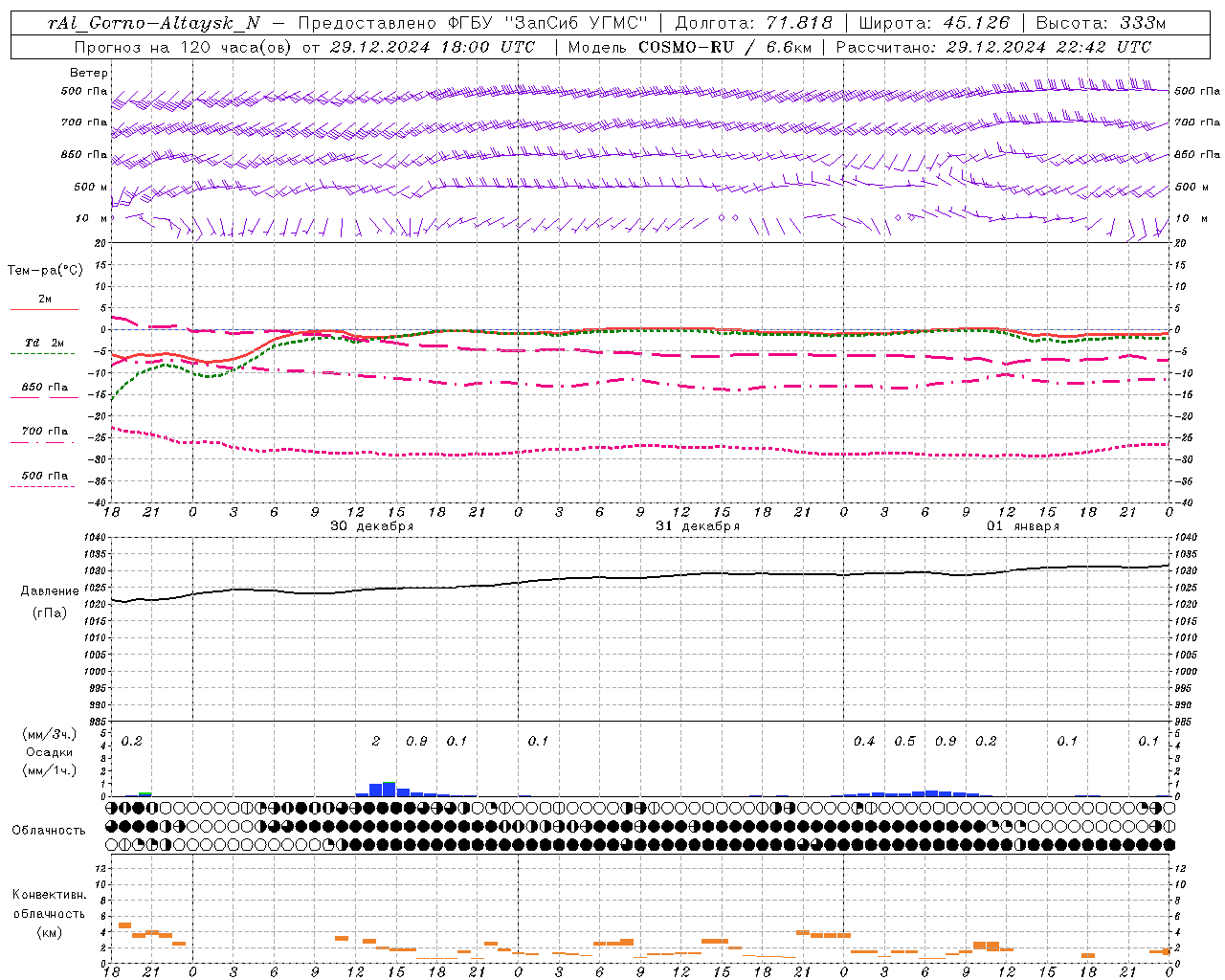Click the Тем-ра(°C) temperature axis title

(45, 271)
